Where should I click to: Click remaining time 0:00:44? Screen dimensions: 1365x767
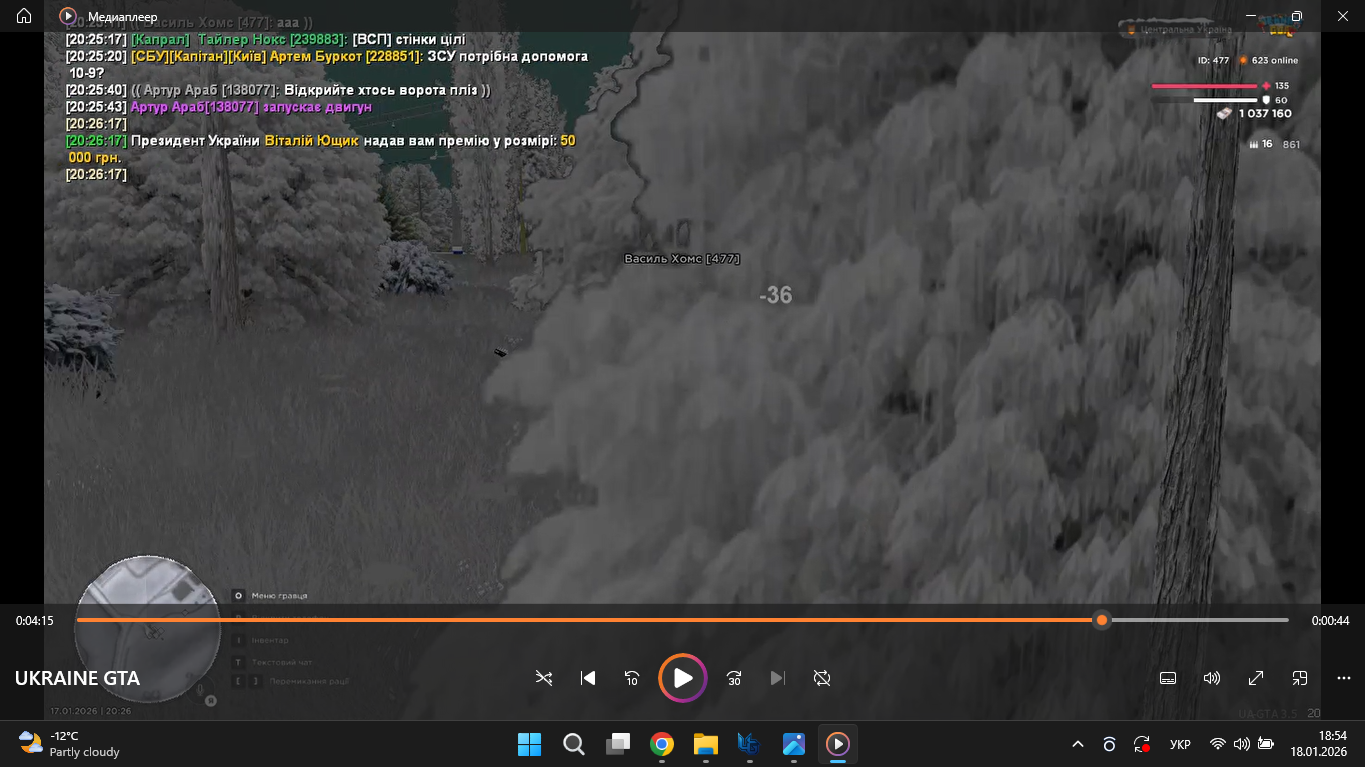1331,621
